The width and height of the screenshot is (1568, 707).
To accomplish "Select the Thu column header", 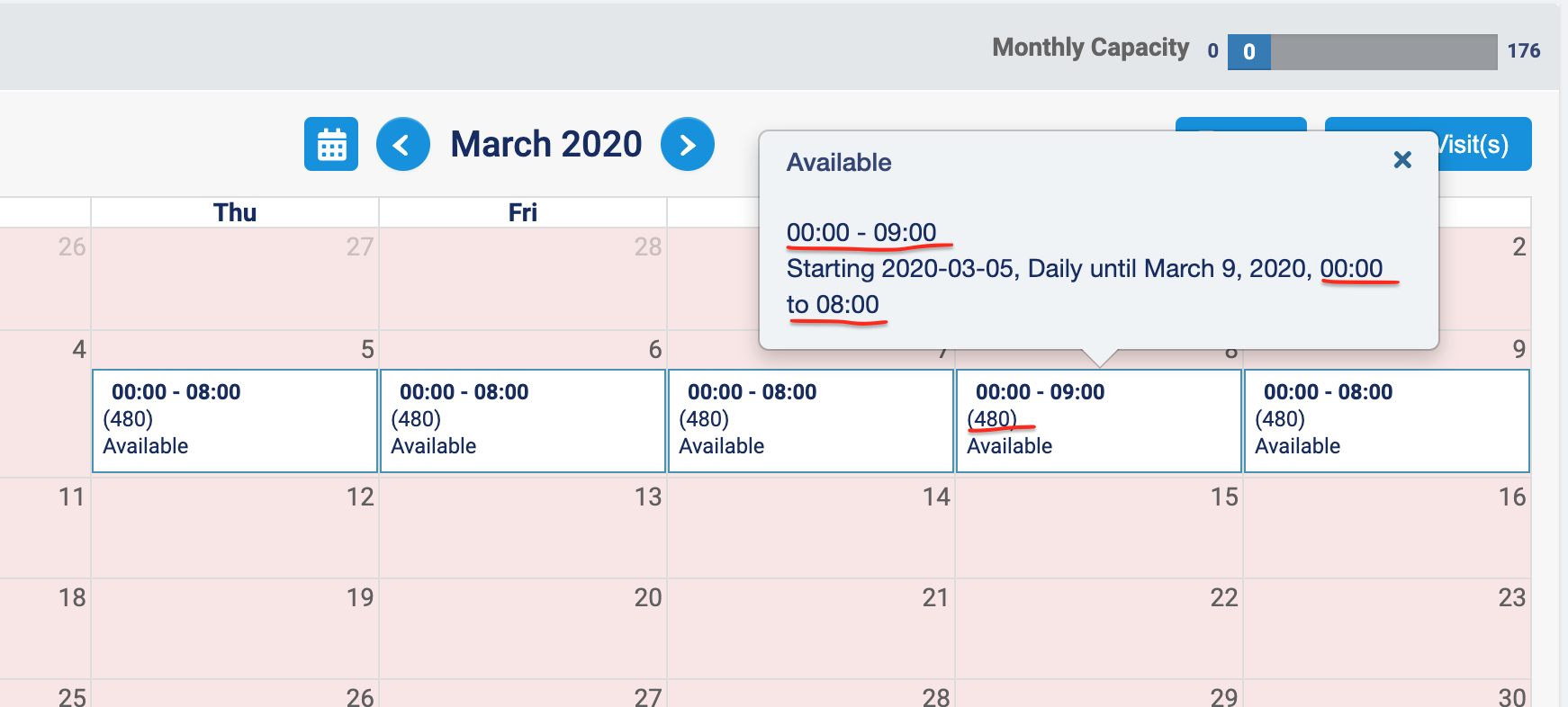I will [x=234, y=212].
